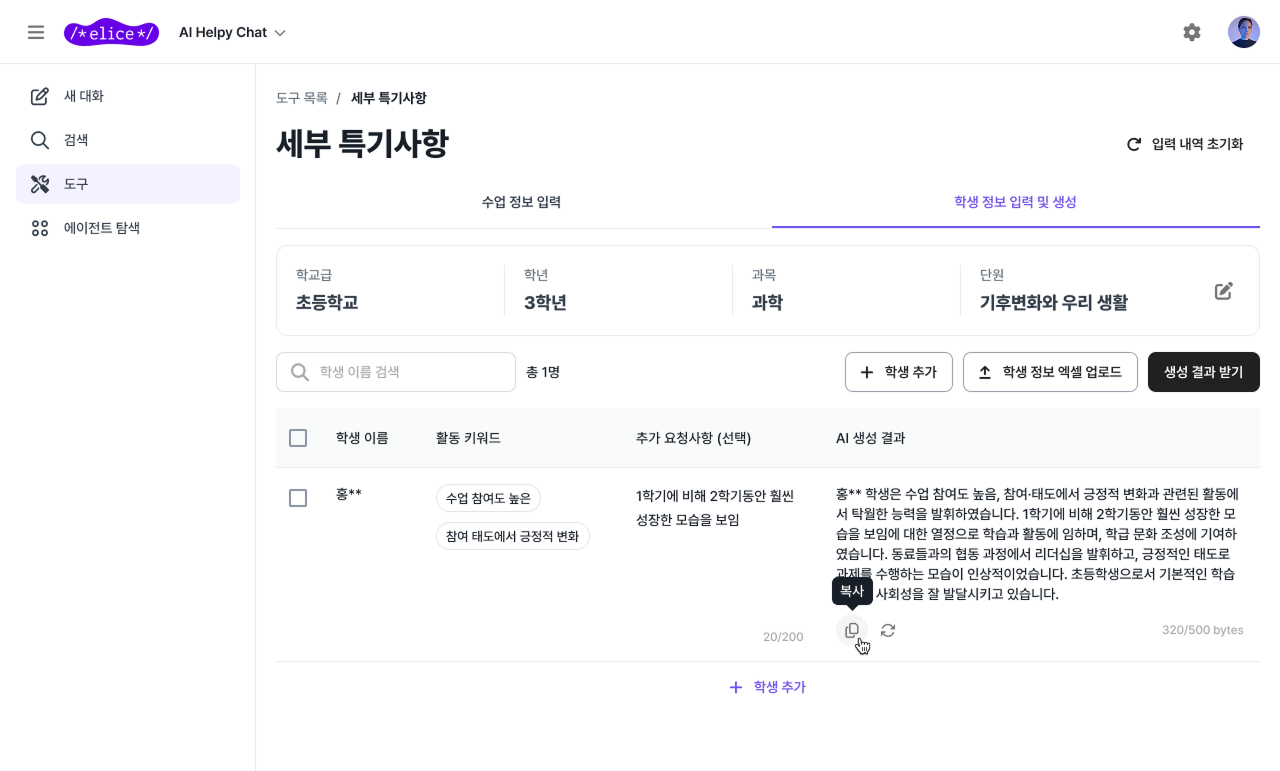Copy the AI generated result for 홍**
This screenshot has width=1280, height=771.
coord(851,630)
